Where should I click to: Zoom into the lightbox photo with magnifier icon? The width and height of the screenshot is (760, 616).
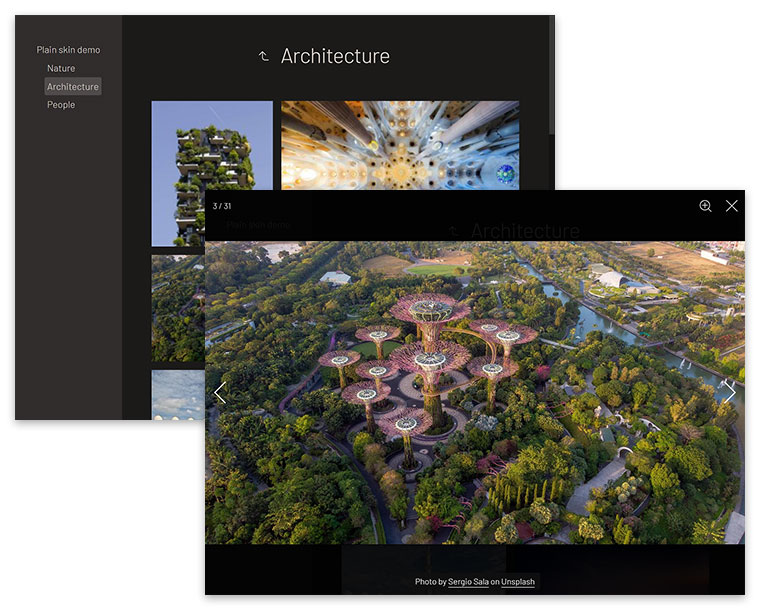pyautogui.click(x=705, y=206)
